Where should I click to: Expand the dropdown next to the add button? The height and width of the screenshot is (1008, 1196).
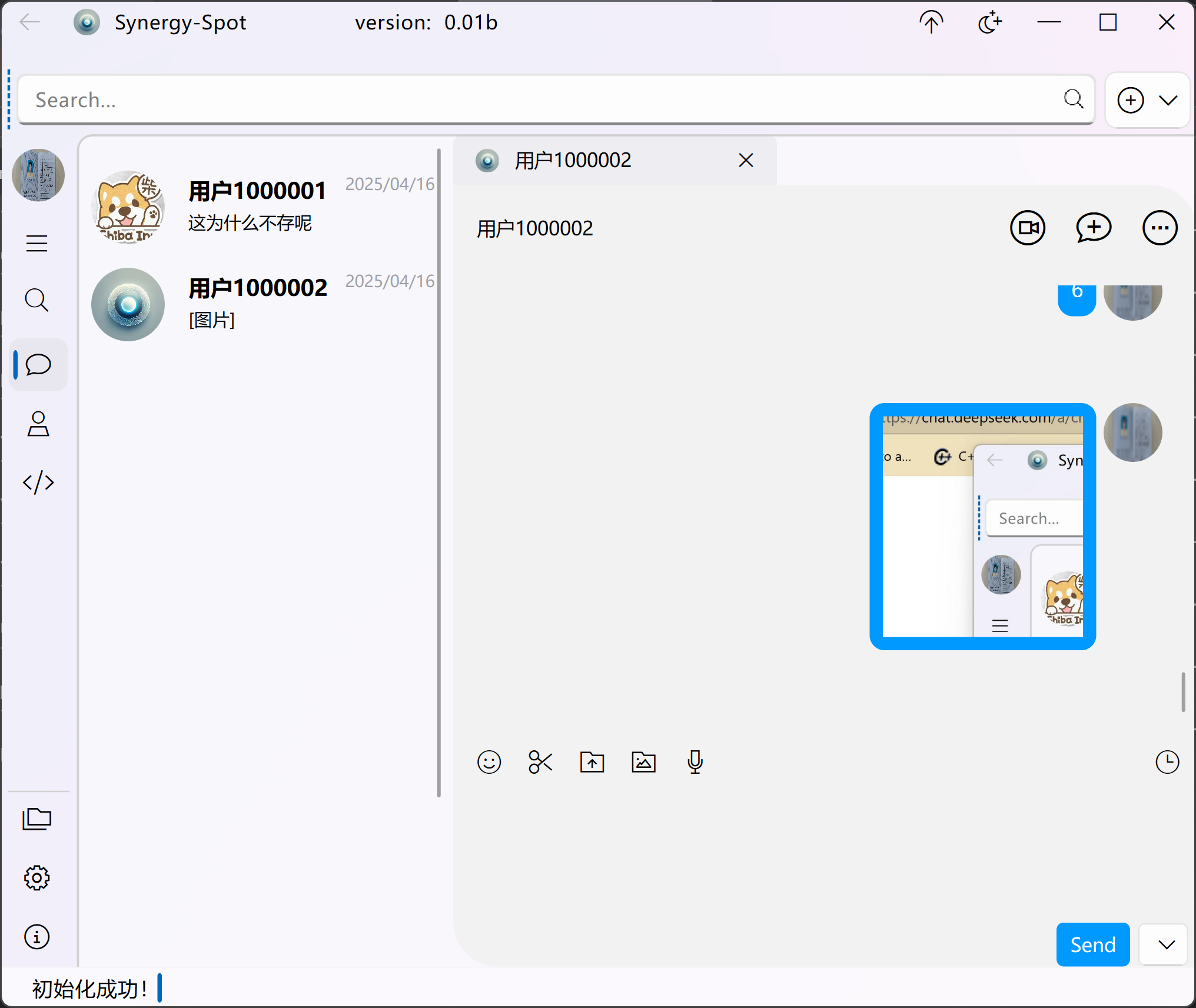[1168, 100]
